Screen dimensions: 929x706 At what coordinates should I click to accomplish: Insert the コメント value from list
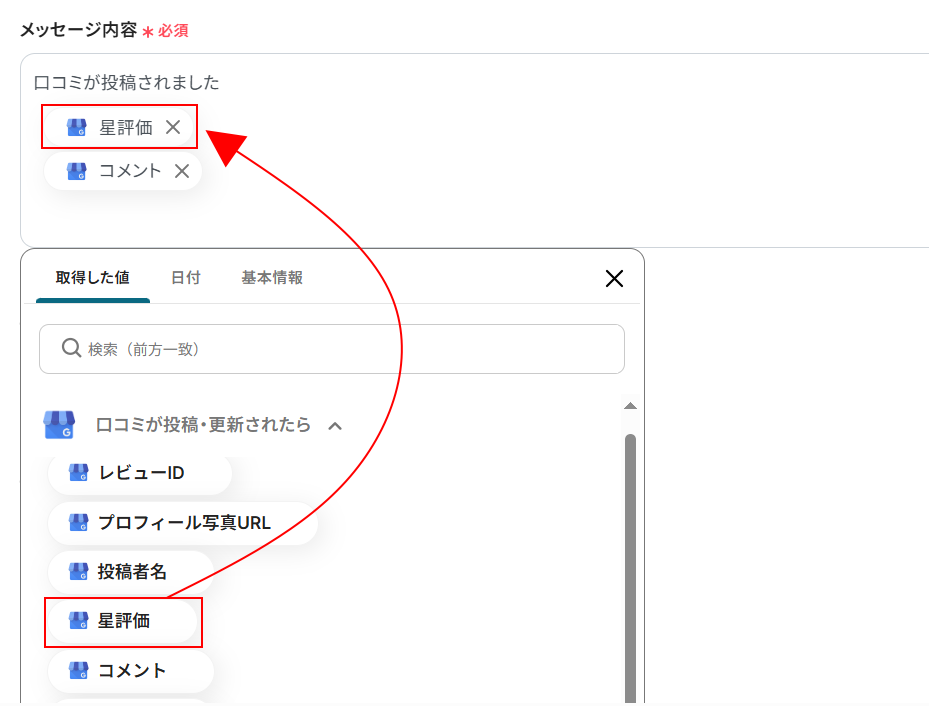131,670
